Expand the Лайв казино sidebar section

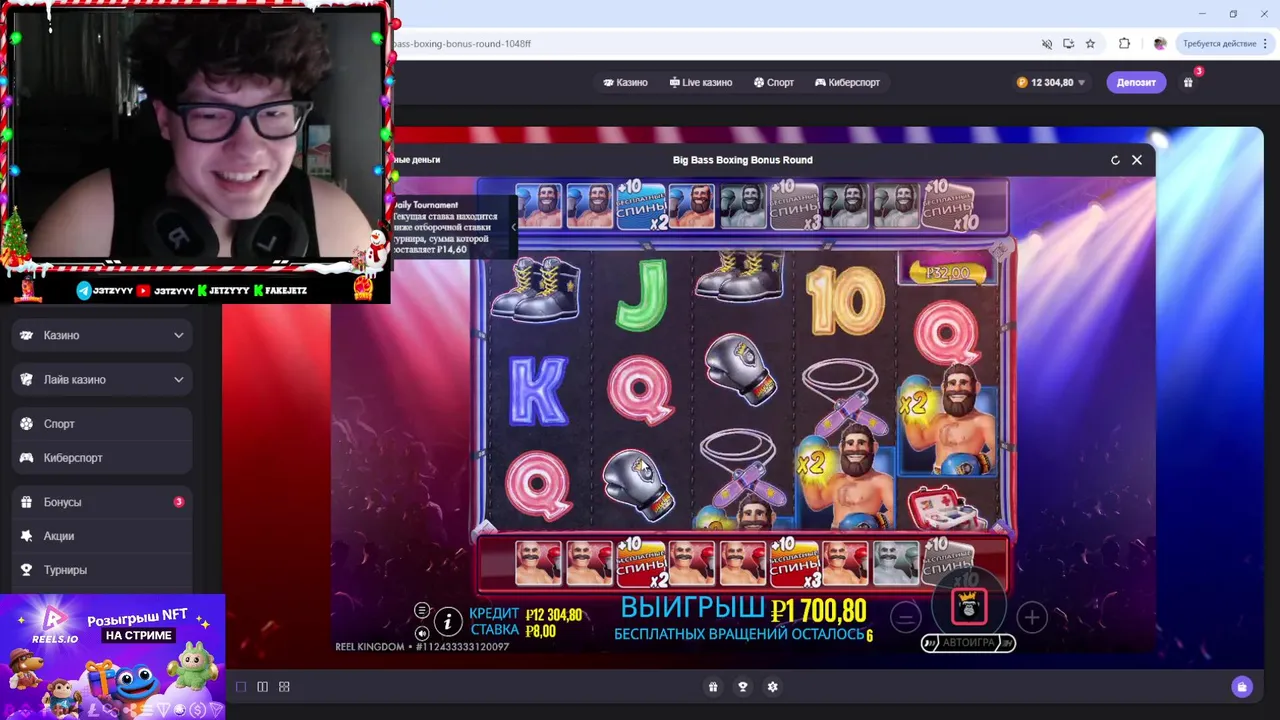tap(102, 379)
